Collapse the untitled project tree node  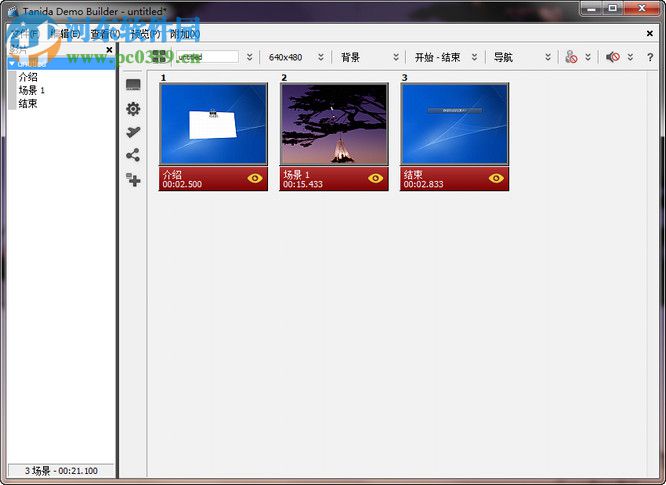point(12,64)
